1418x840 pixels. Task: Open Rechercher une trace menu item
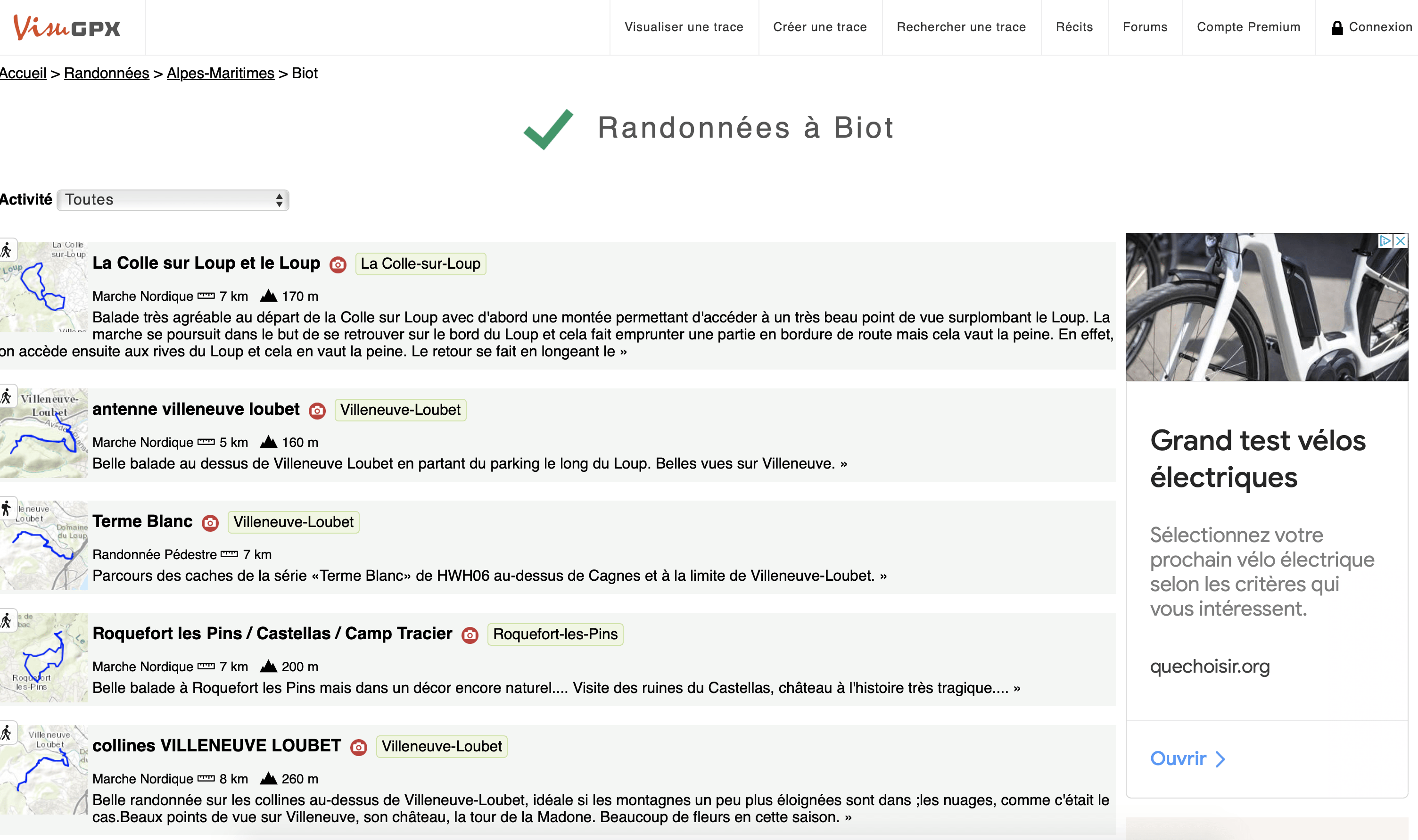961,27
